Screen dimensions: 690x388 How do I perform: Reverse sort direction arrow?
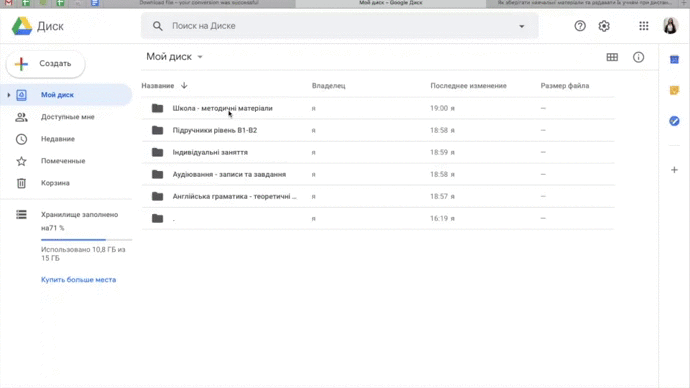[x=184, y=85]
